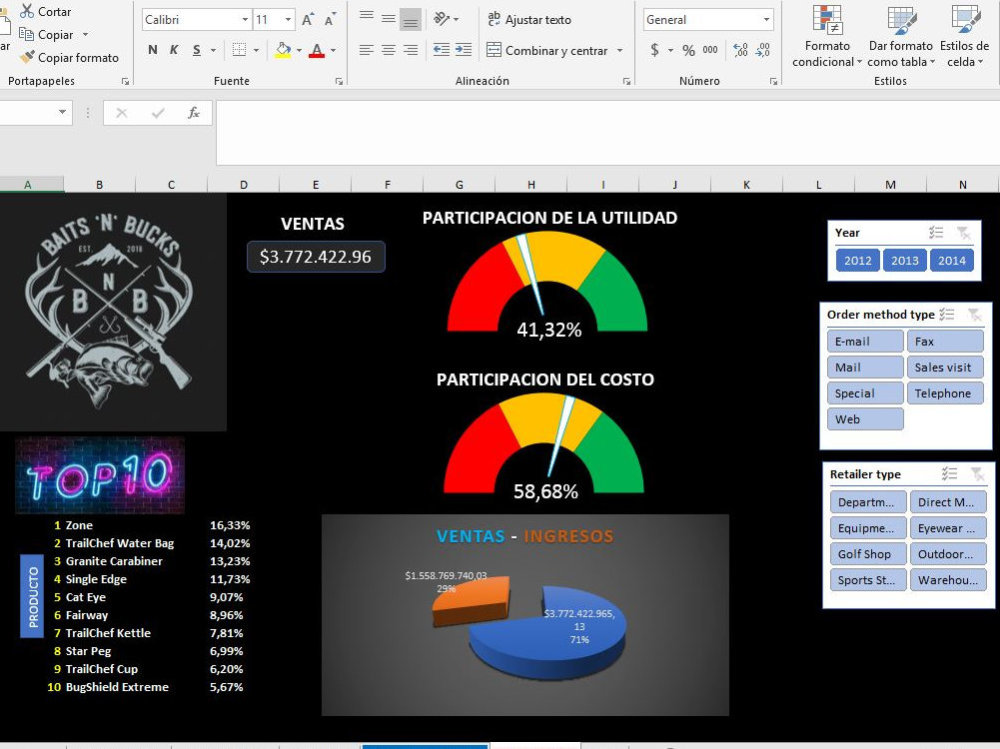Click the Copiar (copy) icon
The width and height of the screenshot is (1000, 749).
click(x=26, y=34)
